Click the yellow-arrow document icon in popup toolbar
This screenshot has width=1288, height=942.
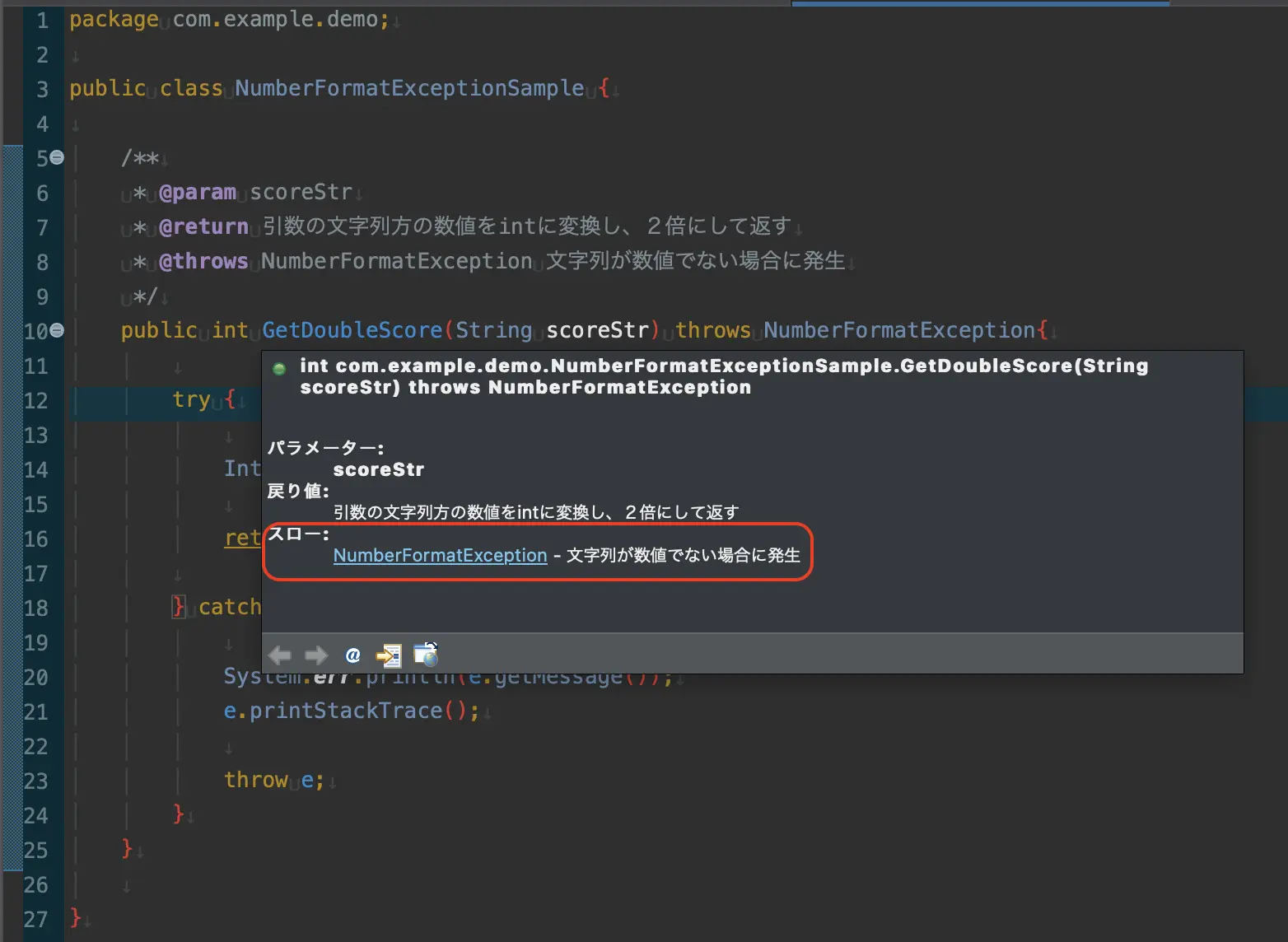tap(388, 655)
